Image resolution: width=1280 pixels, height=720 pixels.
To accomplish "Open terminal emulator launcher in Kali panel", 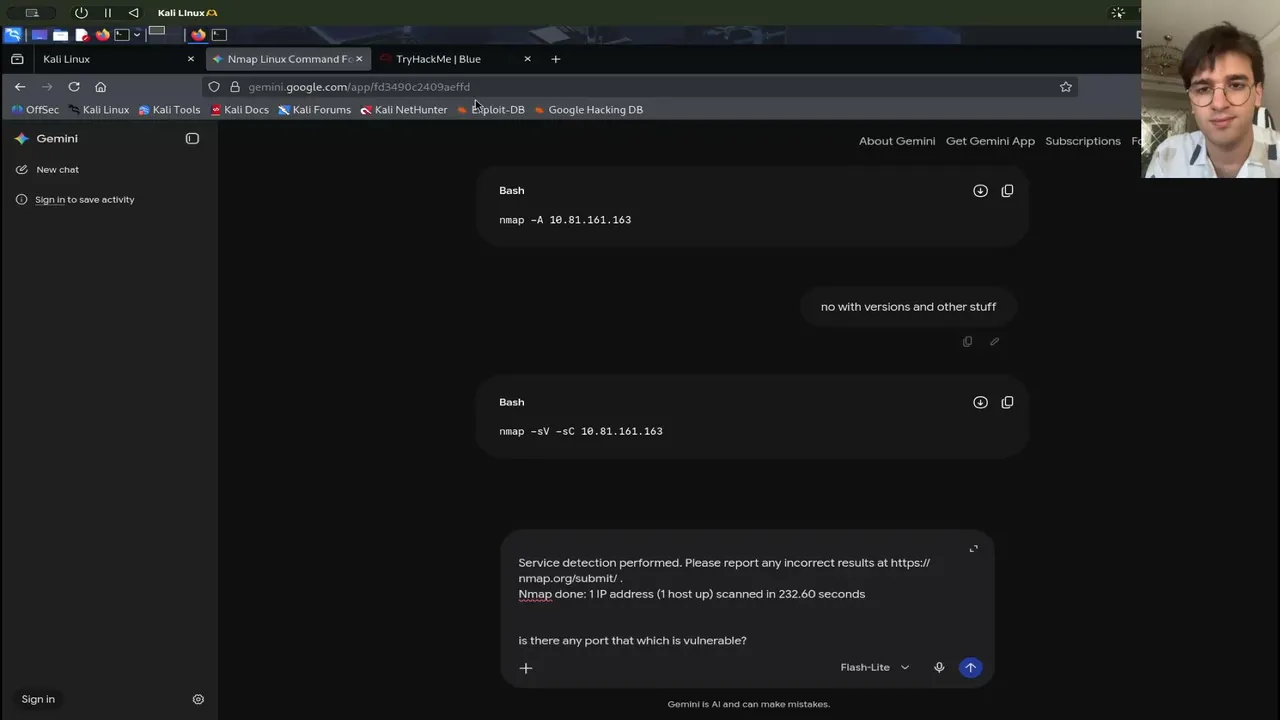I will coord(122,34).
